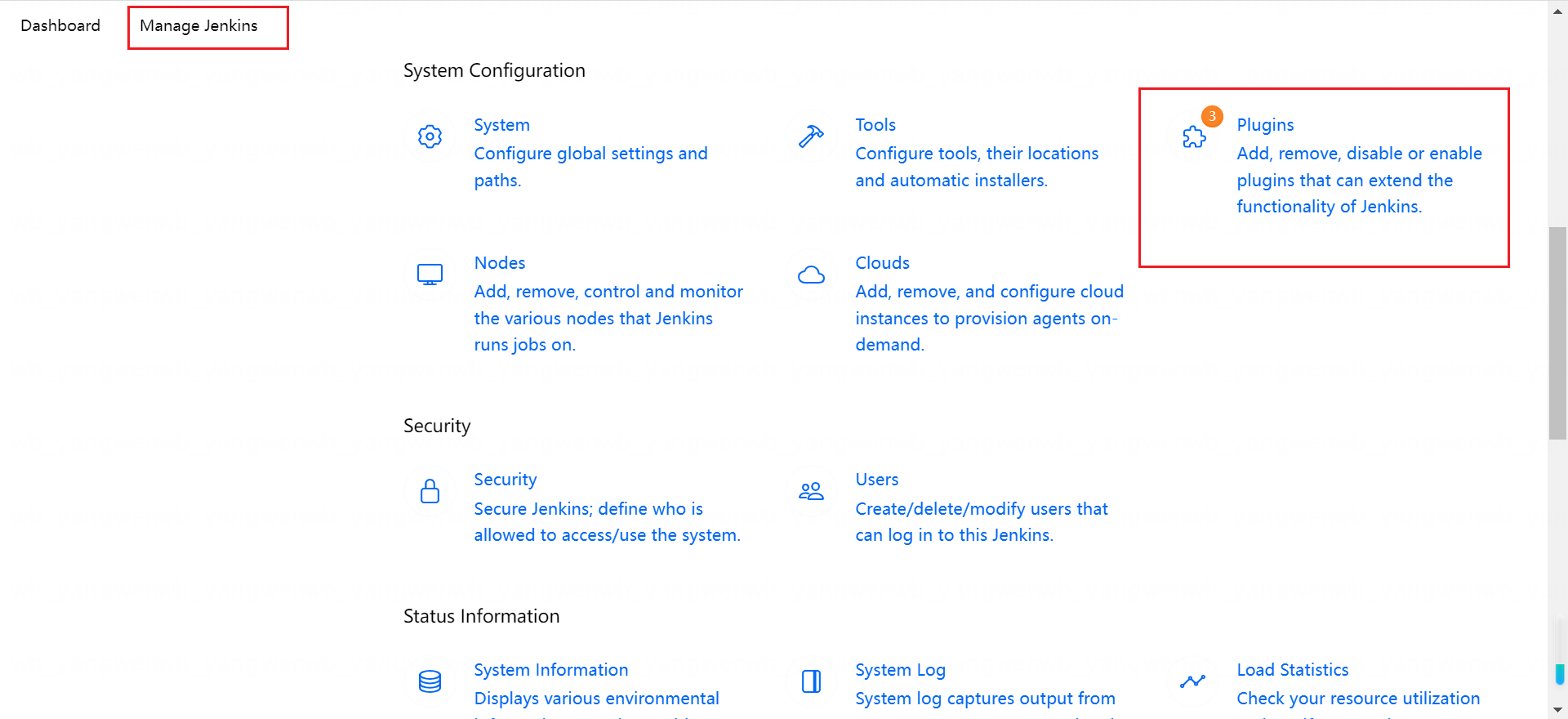Click 'Configure tools, their locations' description
The image size is (1568, 719).
tap(977, 154)
